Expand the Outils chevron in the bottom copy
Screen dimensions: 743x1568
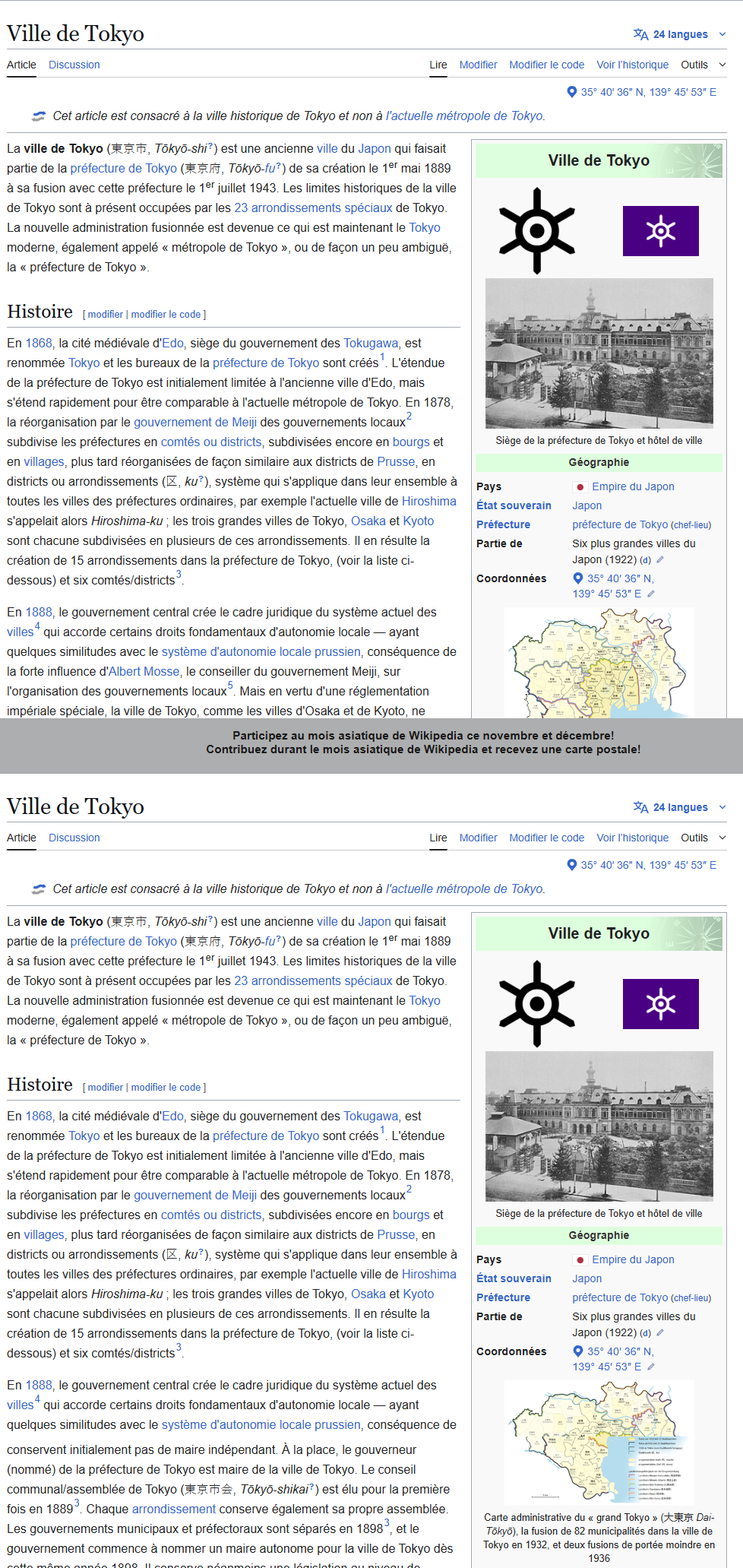pyautogui.click(x=722, y=838)
